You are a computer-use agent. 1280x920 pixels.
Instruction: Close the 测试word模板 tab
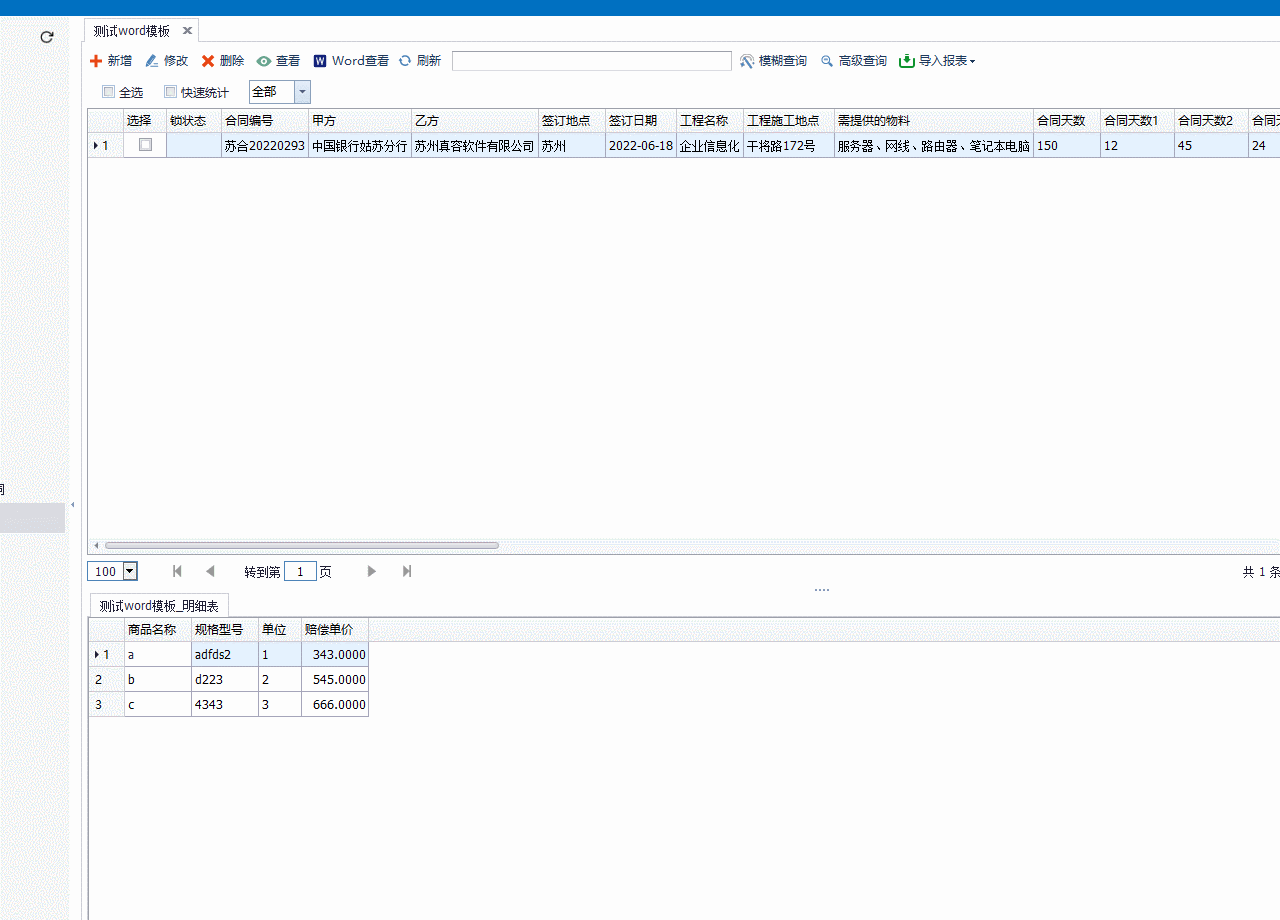(x=187, y=31)
